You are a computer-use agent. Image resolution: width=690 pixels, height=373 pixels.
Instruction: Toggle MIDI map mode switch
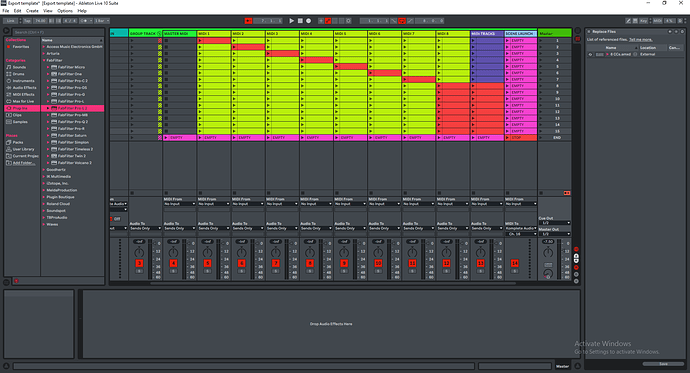(x=657, y=21)
